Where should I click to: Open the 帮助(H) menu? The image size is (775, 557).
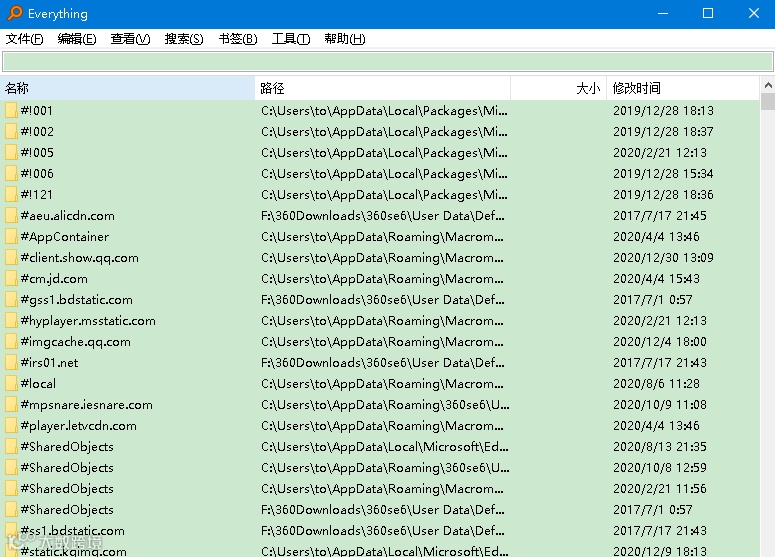(x=344, y=39)
